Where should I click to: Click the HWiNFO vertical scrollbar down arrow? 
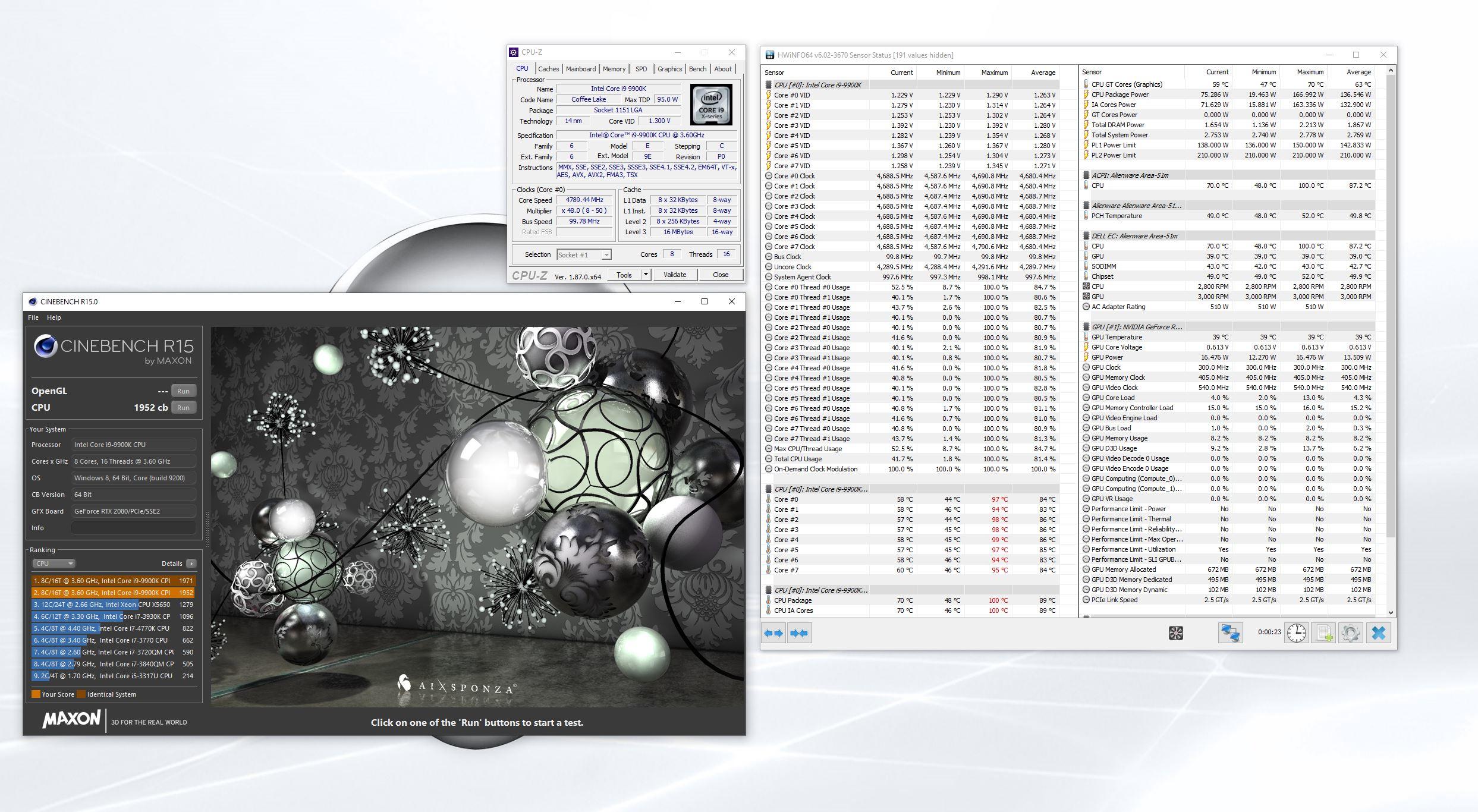click(x=1391, y=612)
